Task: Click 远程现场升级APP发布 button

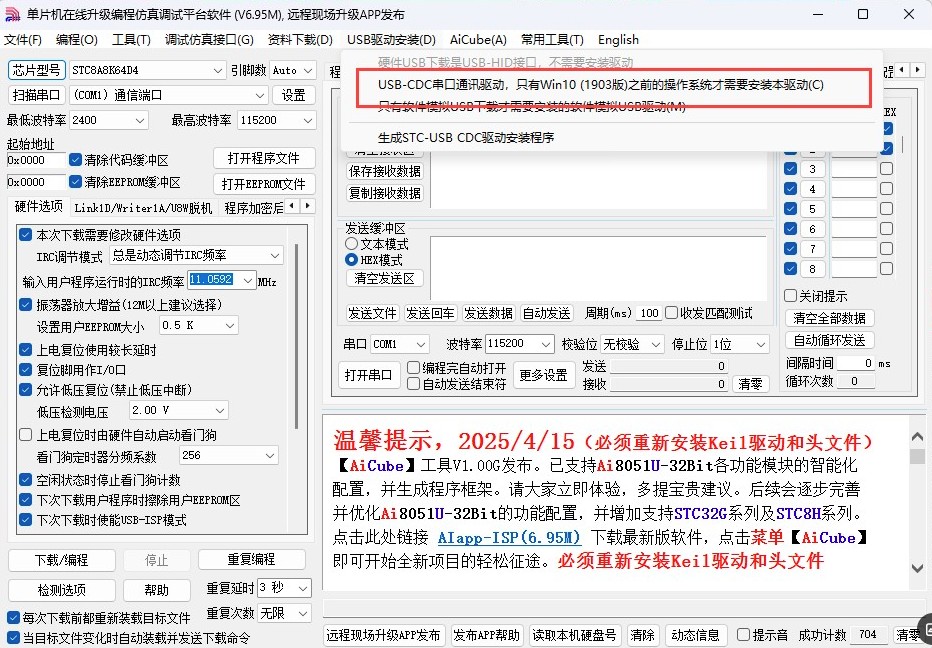Action: (383, 635)
